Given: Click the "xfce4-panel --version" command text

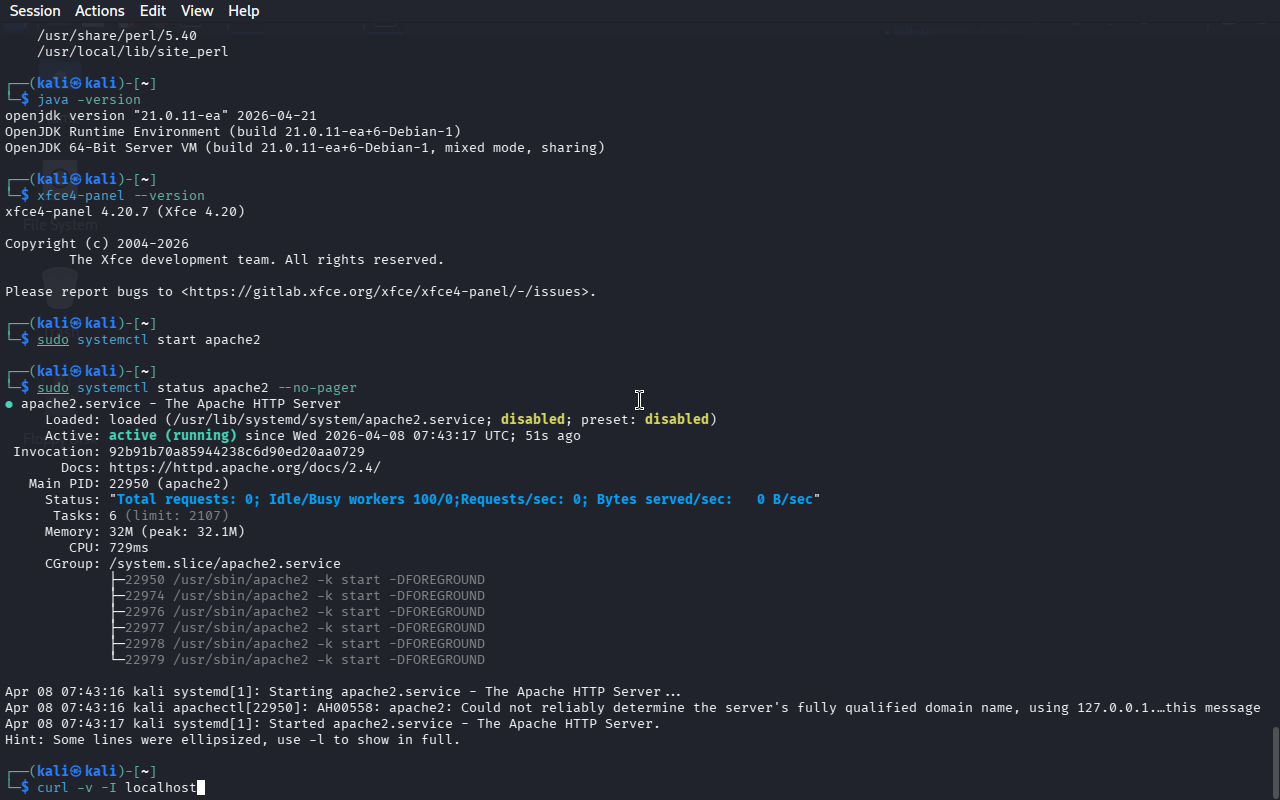Looking at the screenshot, I should pyautogui.click(x=121, y=196).
